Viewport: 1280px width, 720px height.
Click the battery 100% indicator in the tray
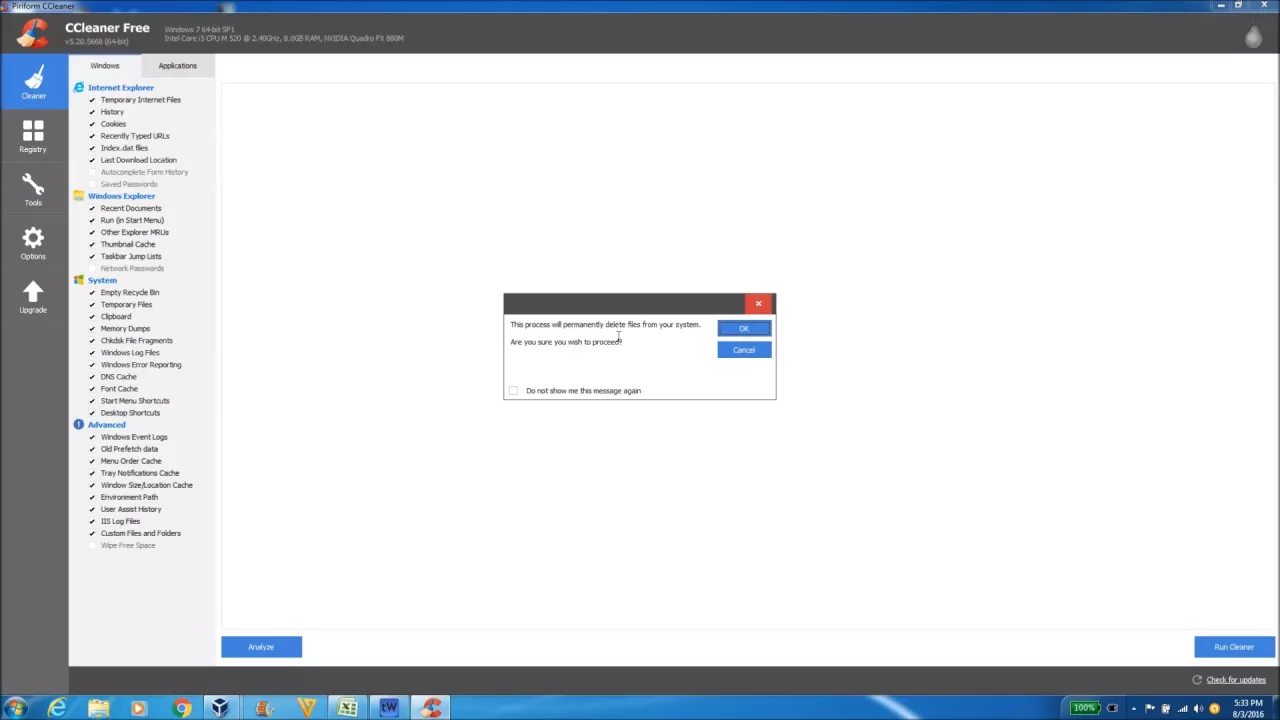click(x=1084, y=708)
